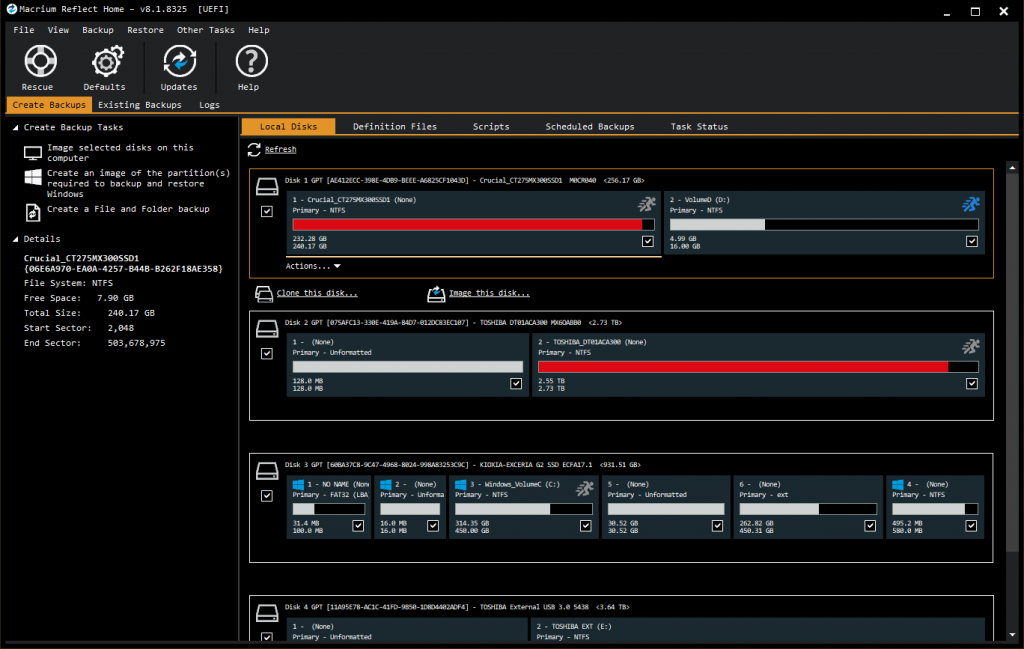Viewport: 1024px width, 649px height.
Task: Click Windows flag on NO NAME partition
Action: click(x=298, y=484)
